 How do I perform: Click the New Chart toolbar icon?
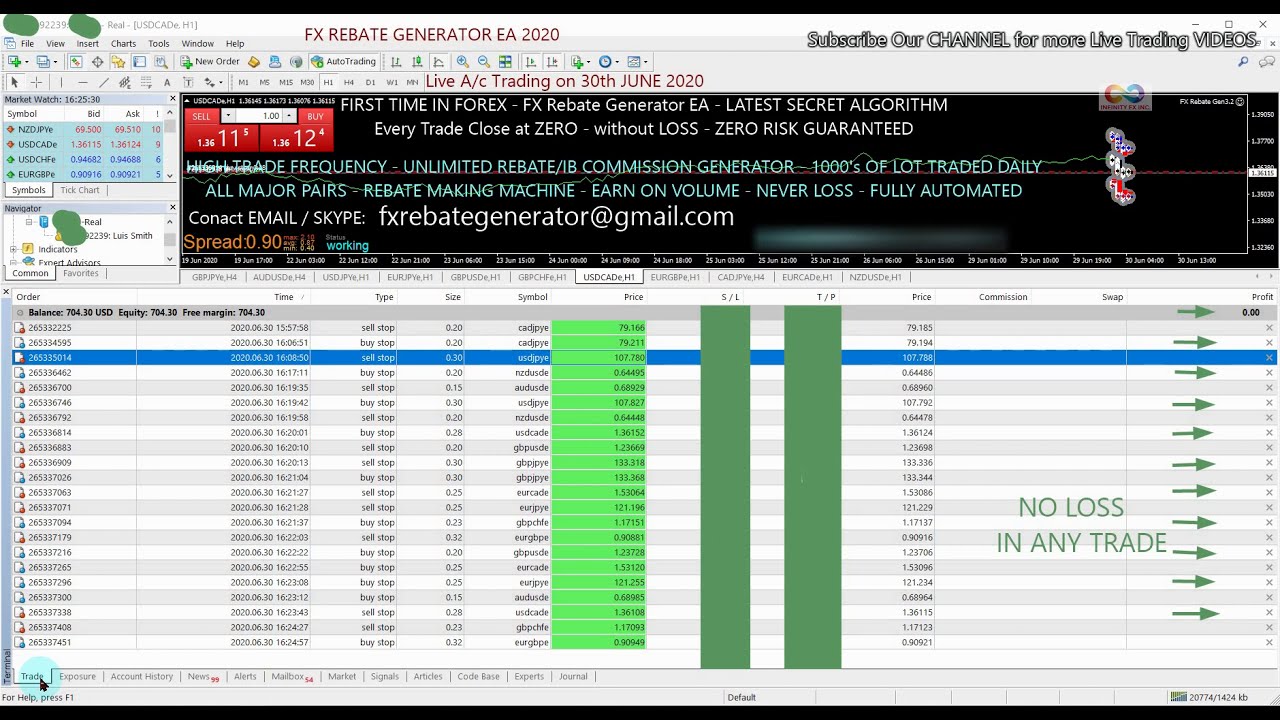pos(14,61)
